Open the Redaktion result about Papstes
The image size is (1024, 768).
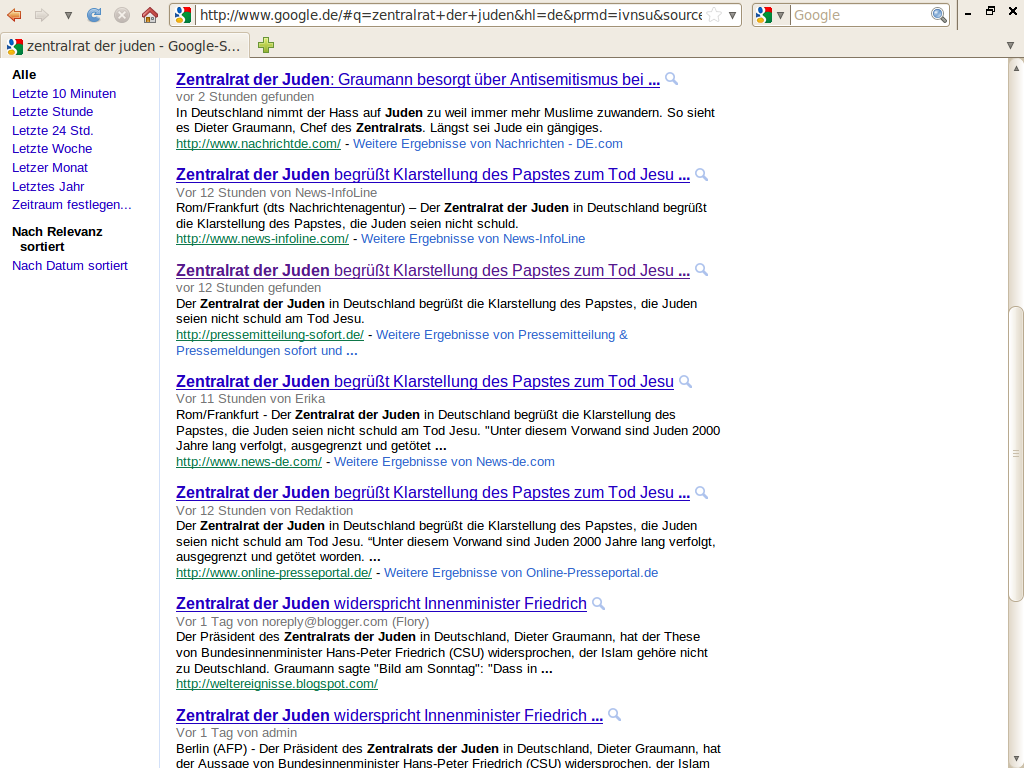point(432,492)
